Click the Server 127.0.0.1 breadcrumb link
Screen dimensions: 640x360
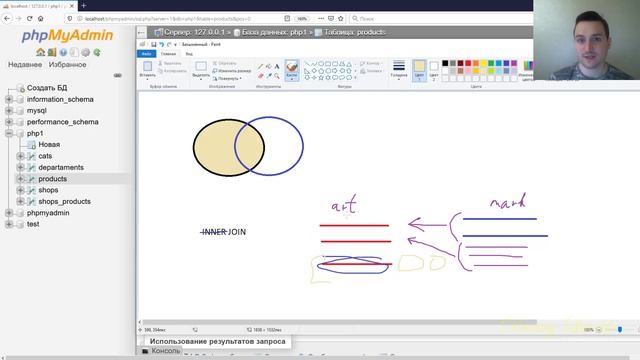tap(194, 32)
